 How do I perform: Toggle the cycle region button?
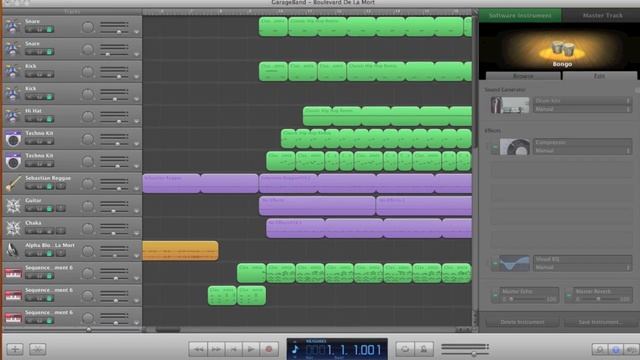(405, 349)
